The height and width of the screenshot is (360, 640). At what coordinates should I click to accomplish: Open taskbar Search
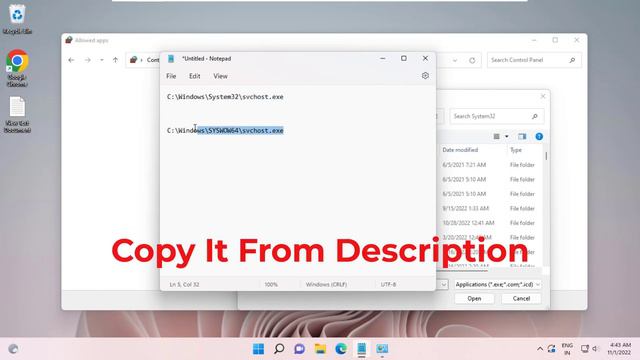(x=279, y=349)
